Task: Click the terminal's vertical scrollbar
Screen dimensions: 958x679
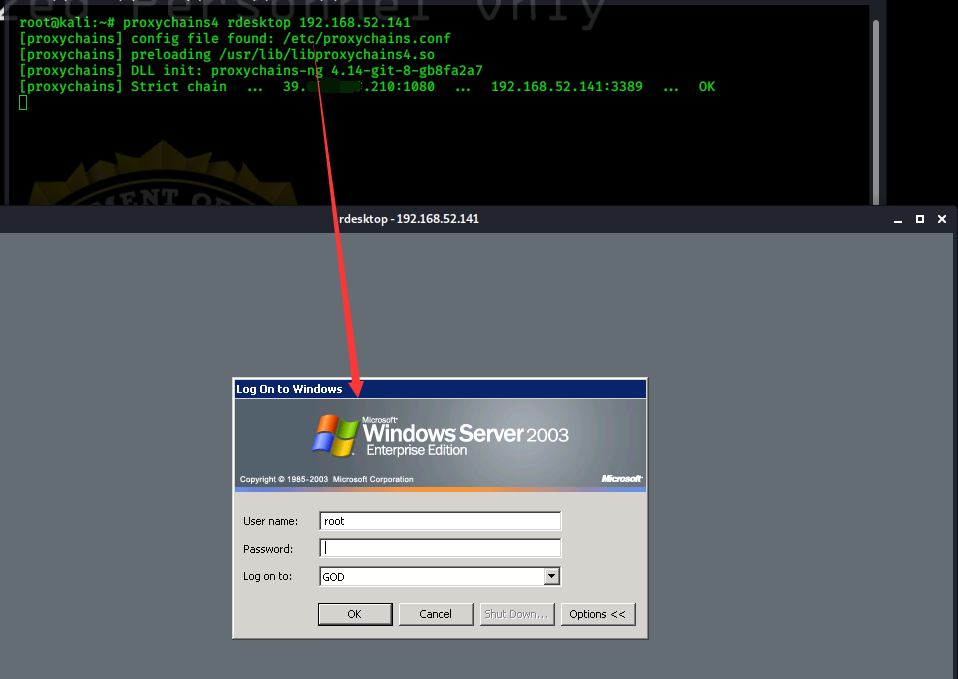Action: pos(876,110)
